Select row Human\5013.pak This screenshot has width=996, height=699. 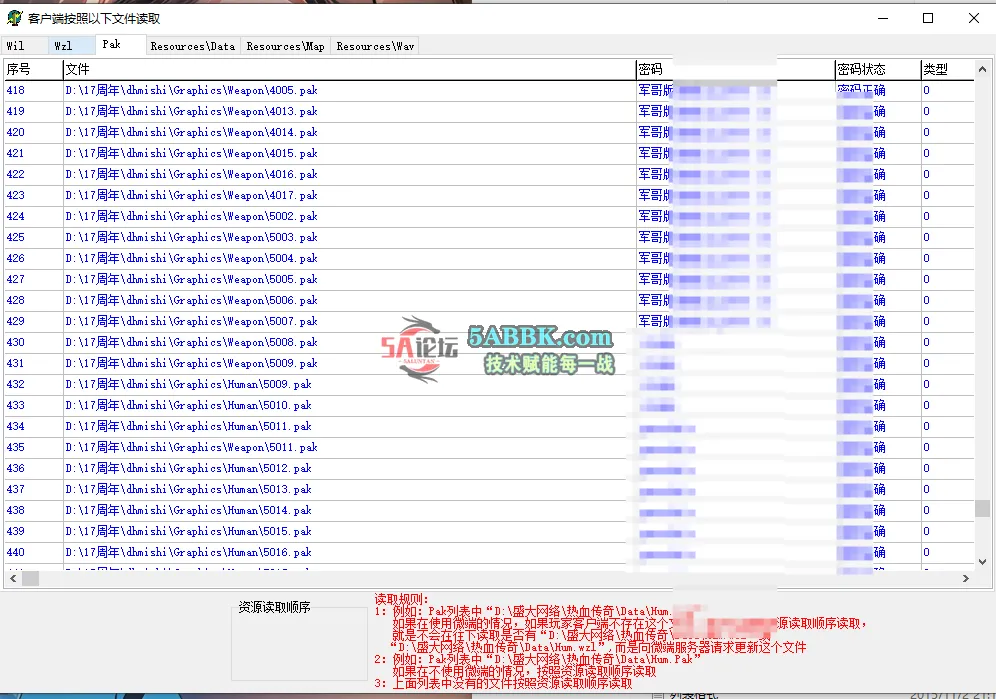pos(489,489)
